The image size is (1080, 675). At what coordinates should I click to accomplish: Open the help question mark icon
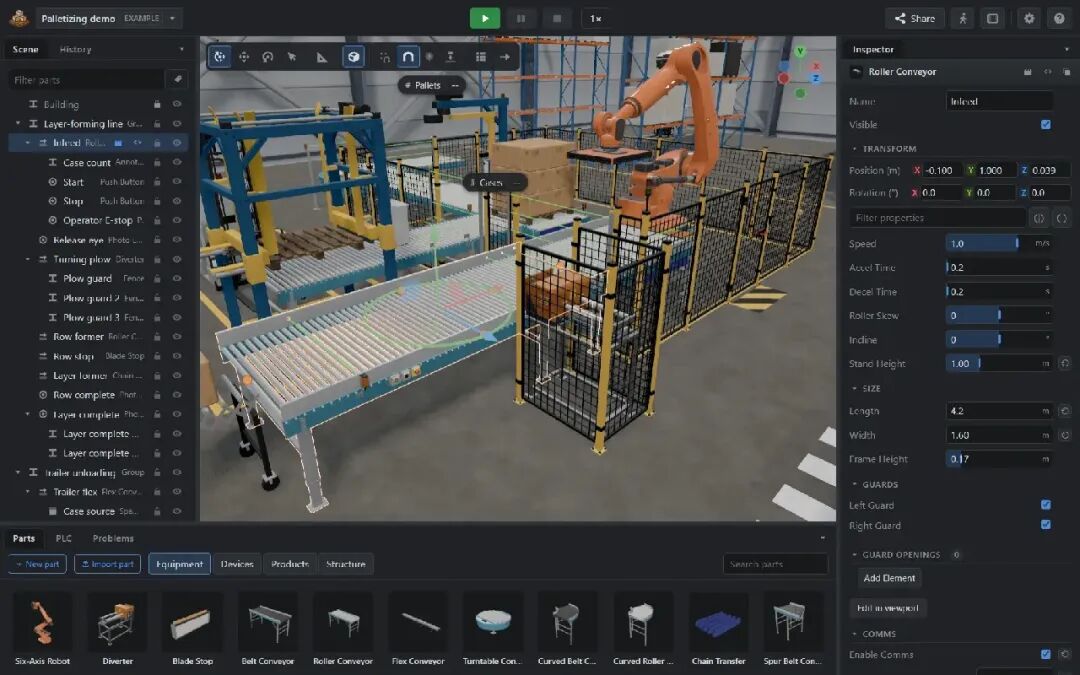coord(1059,19)
